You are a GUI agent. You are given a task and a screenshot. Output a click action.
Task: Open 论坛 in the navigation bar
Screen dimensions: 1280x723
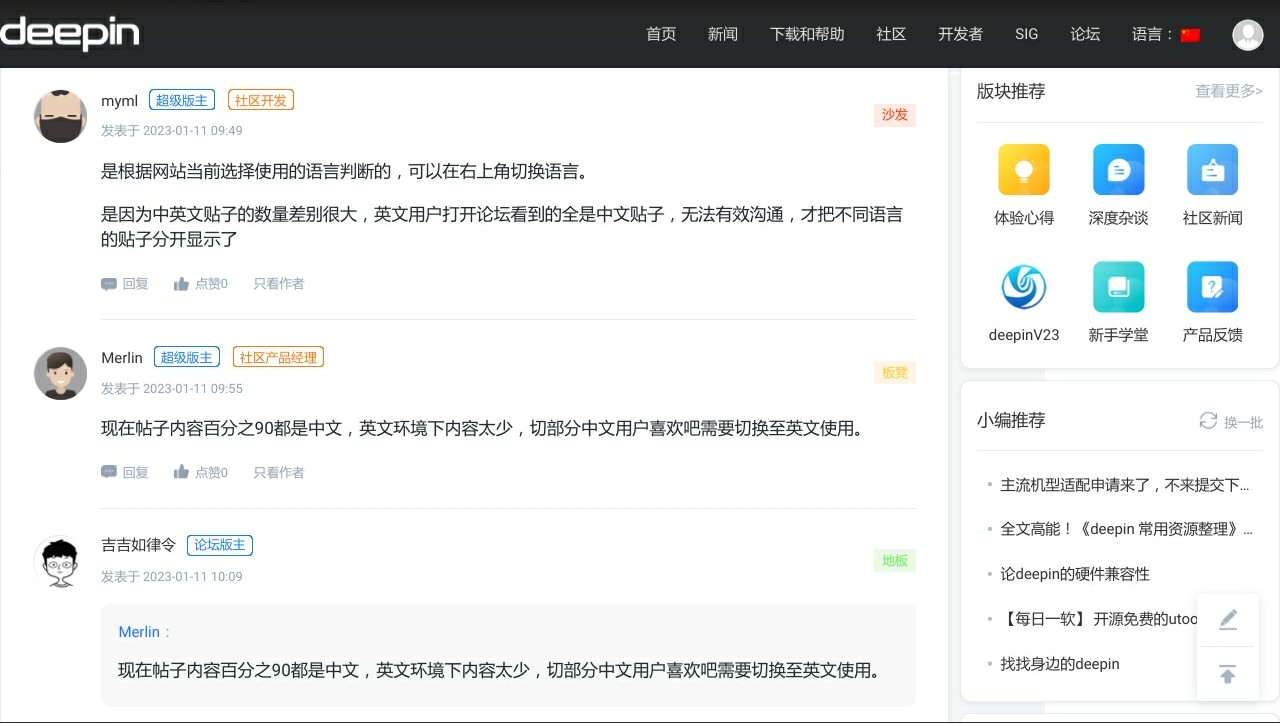pyautogui.click(x=1085, y=34)
